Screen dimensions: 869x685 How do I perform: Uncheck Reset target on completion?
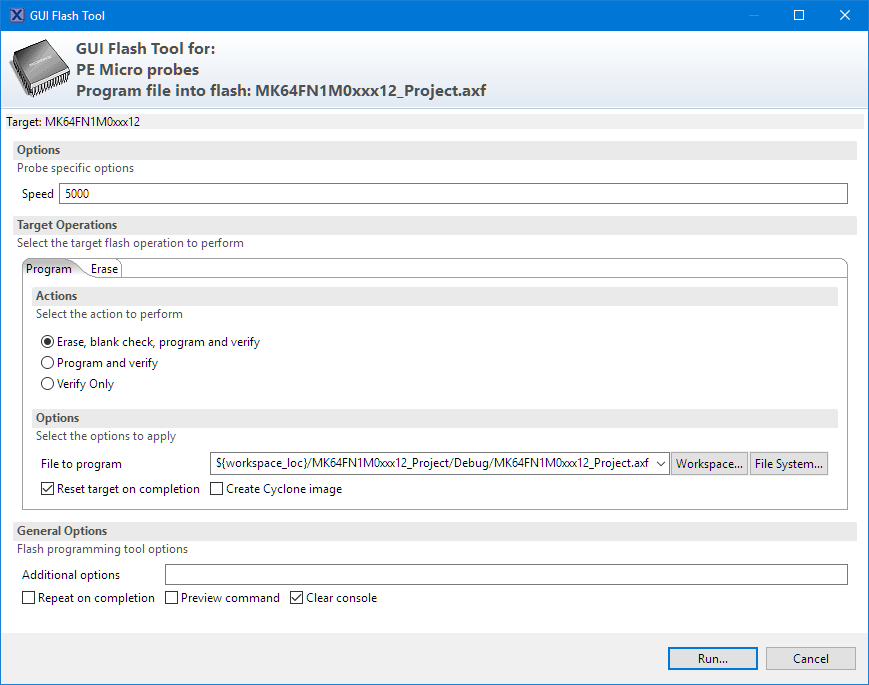pyautogui.click(x=48, y=489)
